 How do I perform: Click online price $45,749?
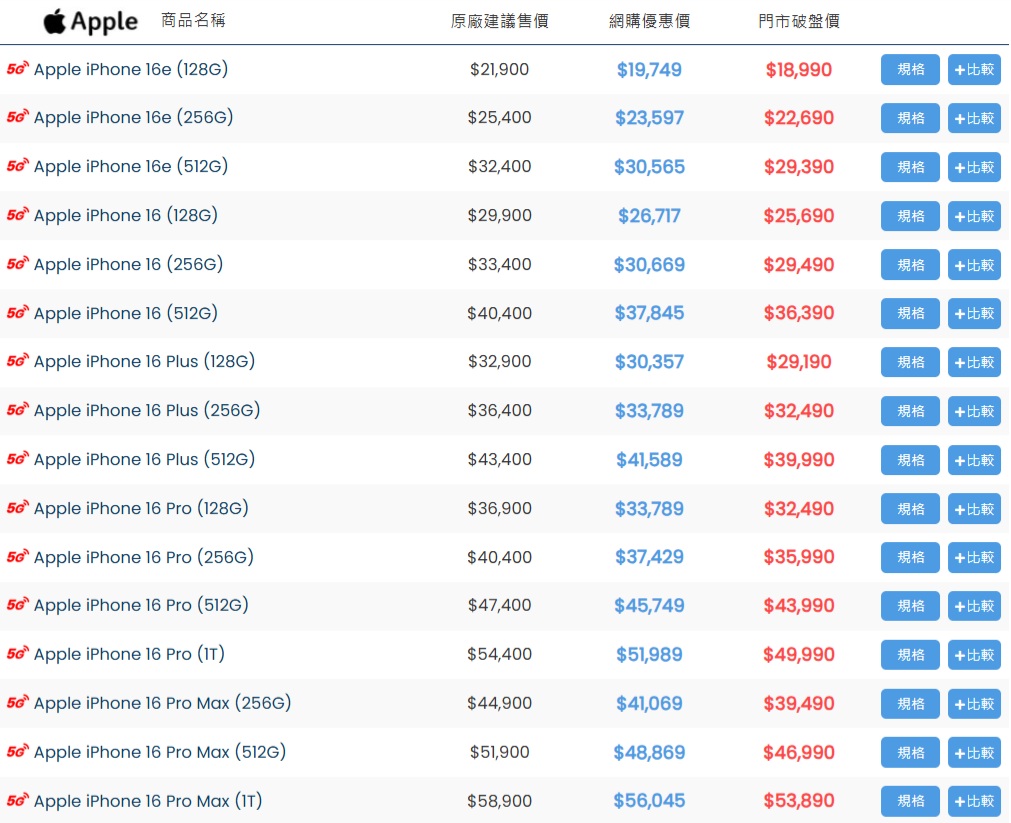tap(649, 606)
